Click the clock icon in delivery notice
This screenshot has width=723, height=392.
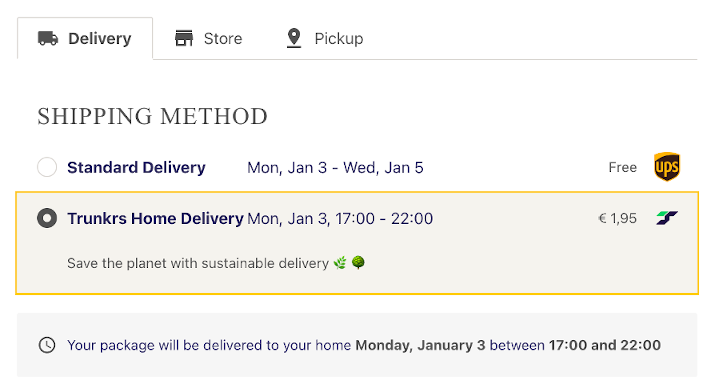click(47, 345)
